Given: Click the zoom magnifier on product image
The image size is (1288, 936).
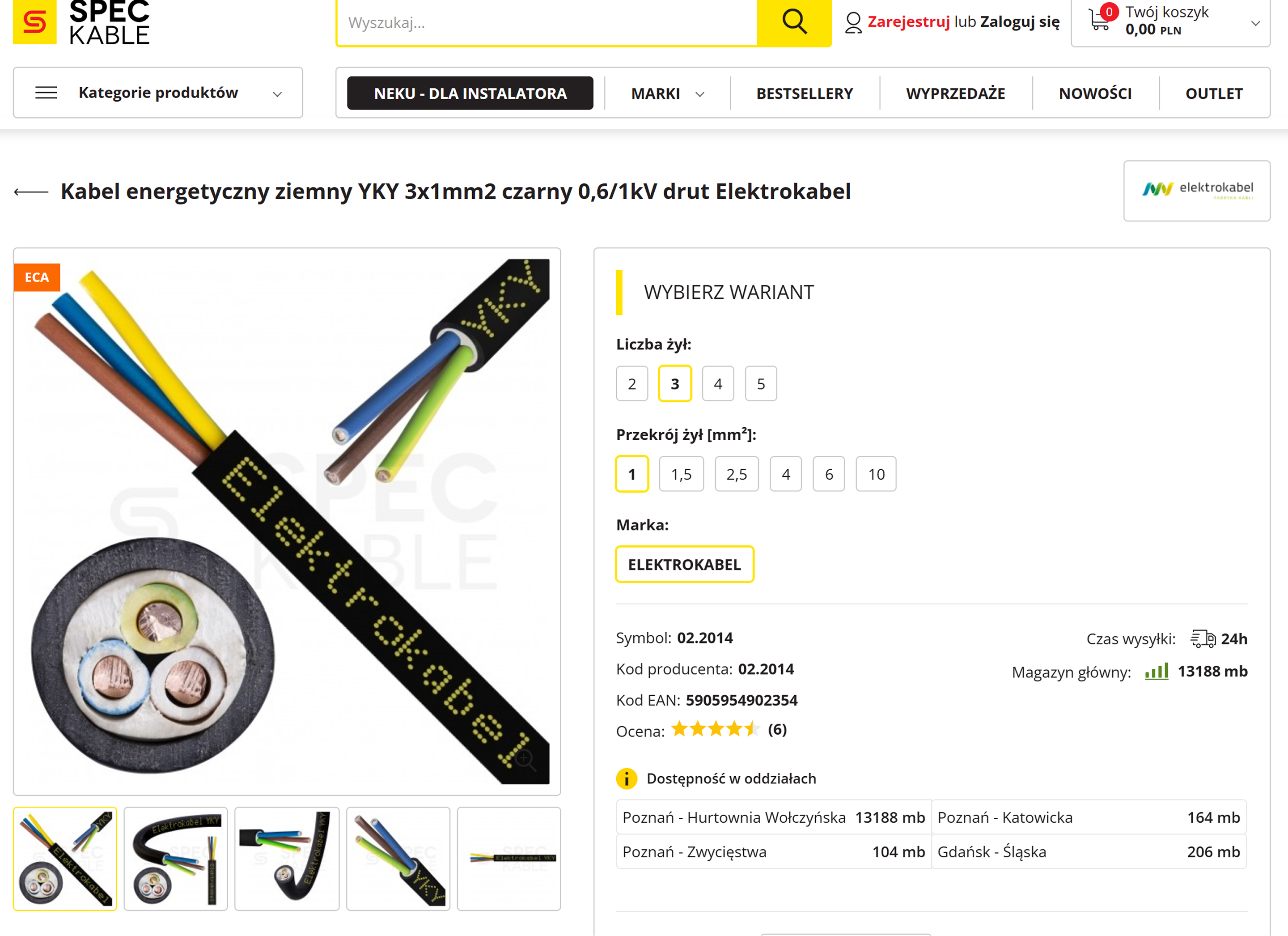Looking at the screenshot, I should 525,759.
